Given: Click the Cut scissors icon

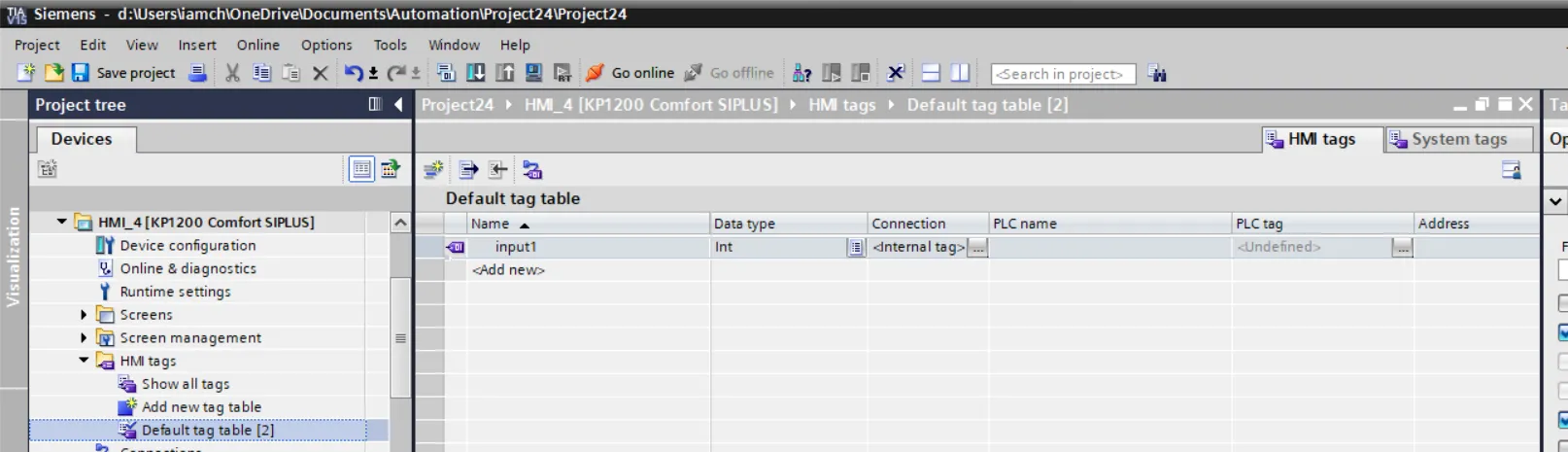Looking at the screenshot, I should point(232,73).
